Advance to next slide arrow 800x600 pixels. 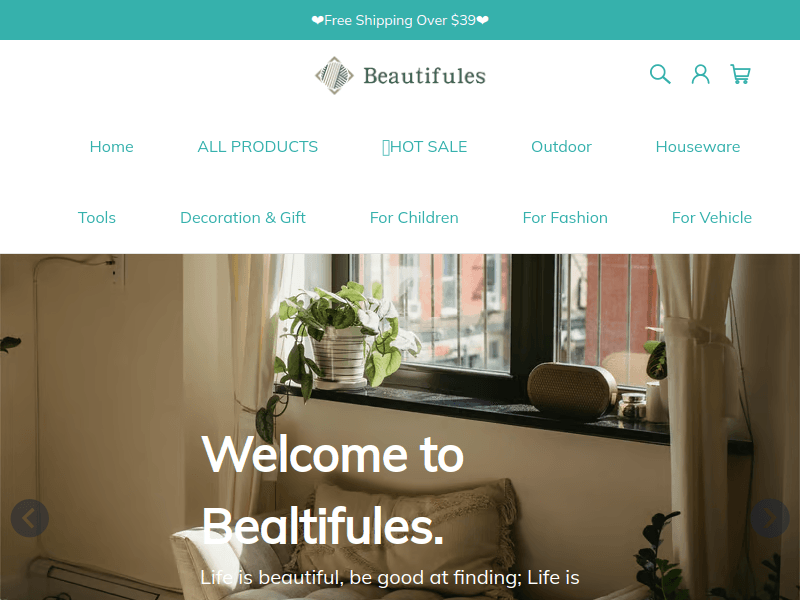(x=770, y=518)
